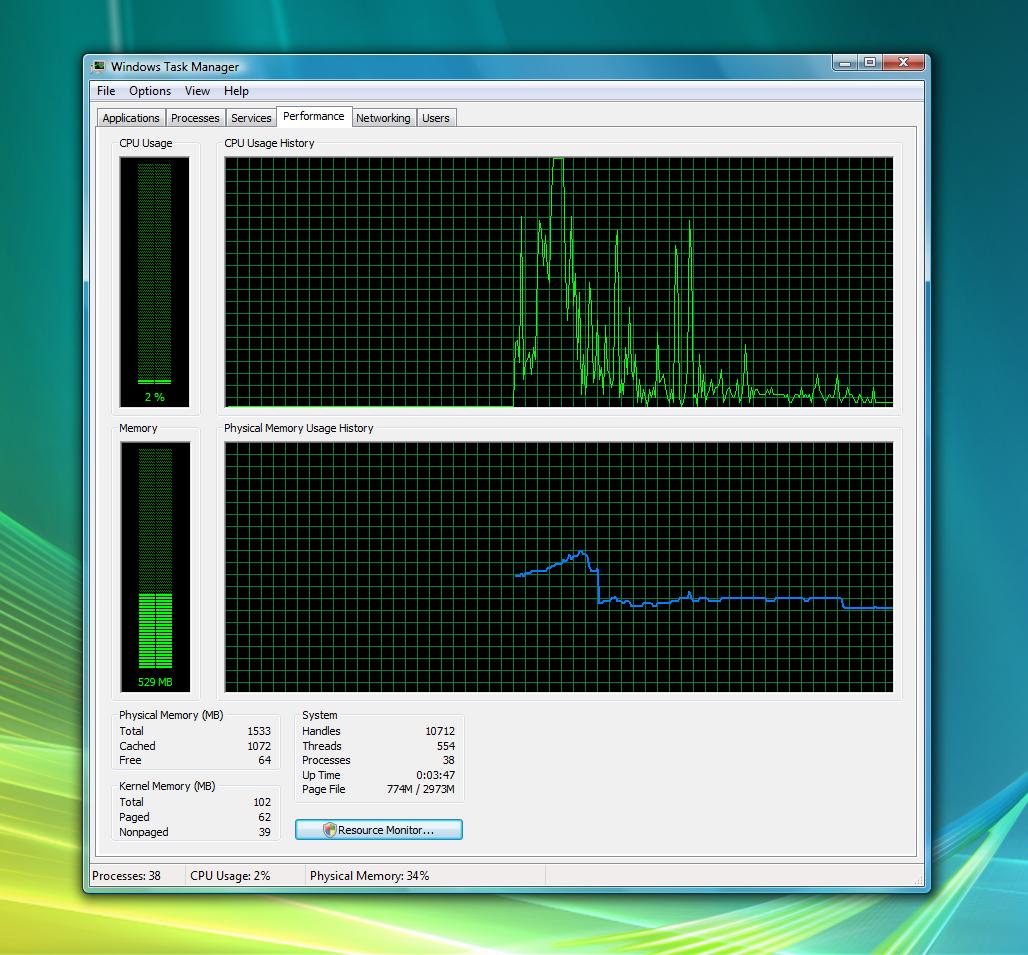Click the Memory meter showing 529 MB

(x=154, y=567)
